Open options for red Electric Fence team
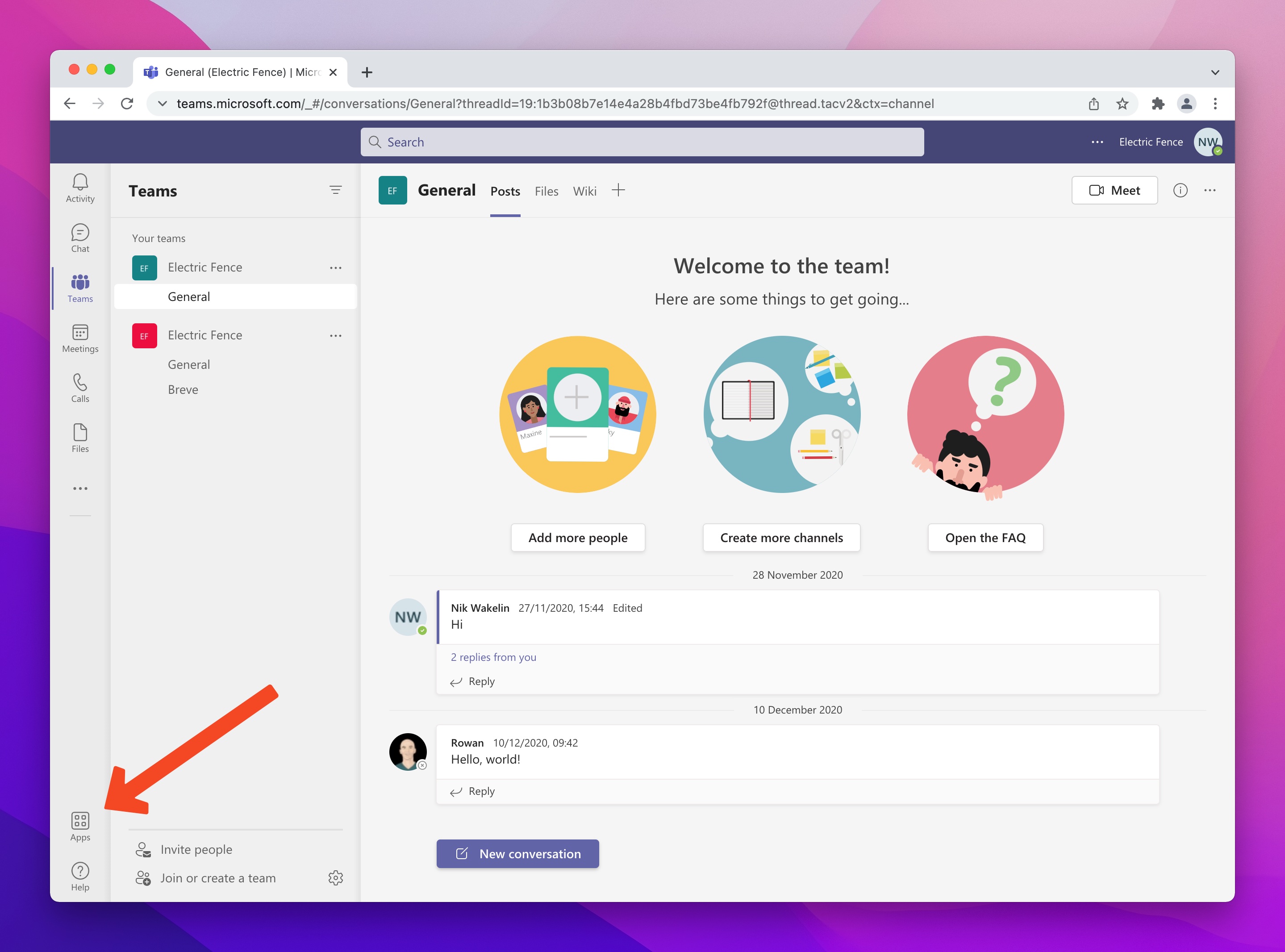1285x952 pixels. coord(335,335)
